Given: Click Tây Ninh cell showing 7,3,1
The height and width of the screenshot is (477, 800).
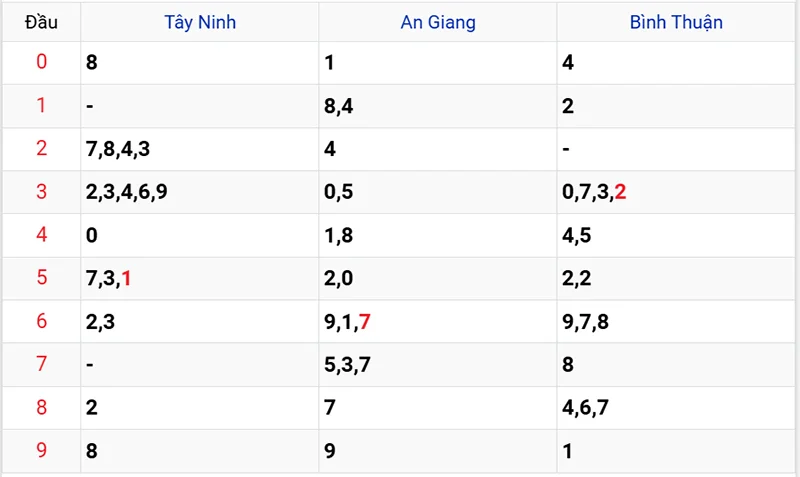Looking at the screenshot, I should [x=110, y=278].
